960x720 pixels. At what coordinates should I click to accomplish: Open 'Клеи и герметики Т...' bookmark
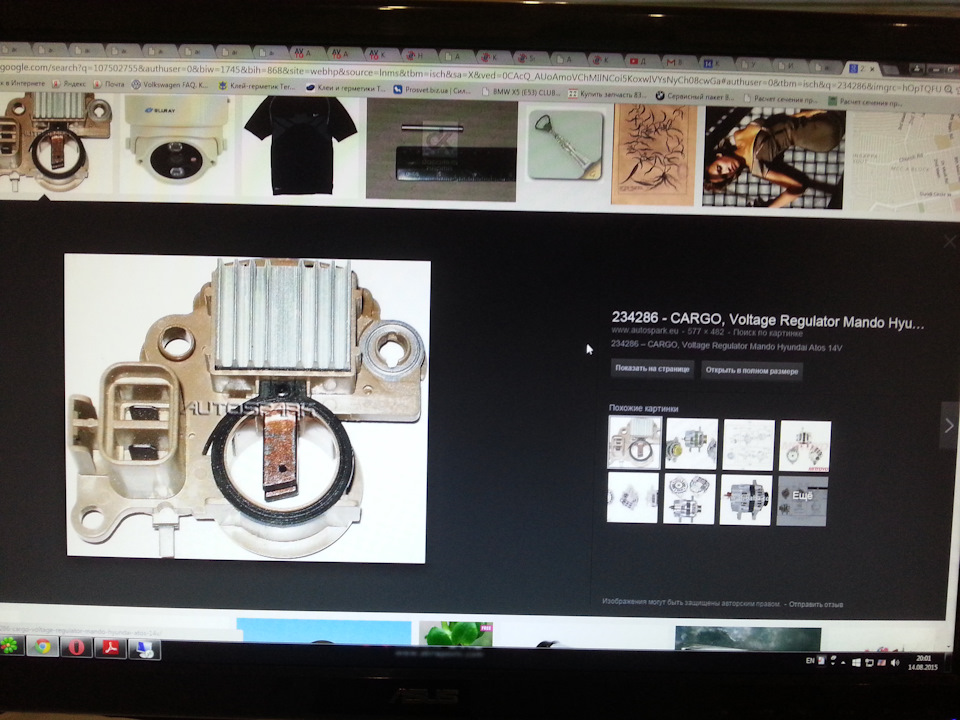[346, 88]
